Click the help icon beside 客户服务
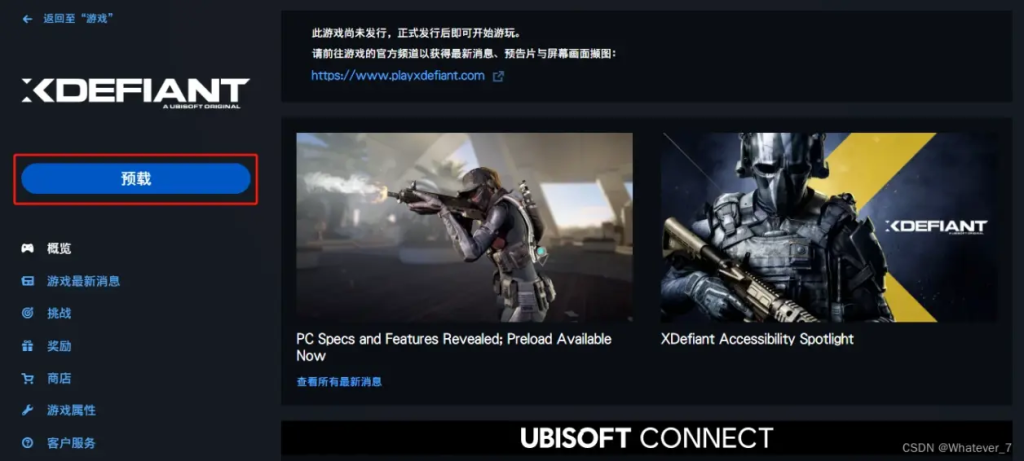 (27, 443)
